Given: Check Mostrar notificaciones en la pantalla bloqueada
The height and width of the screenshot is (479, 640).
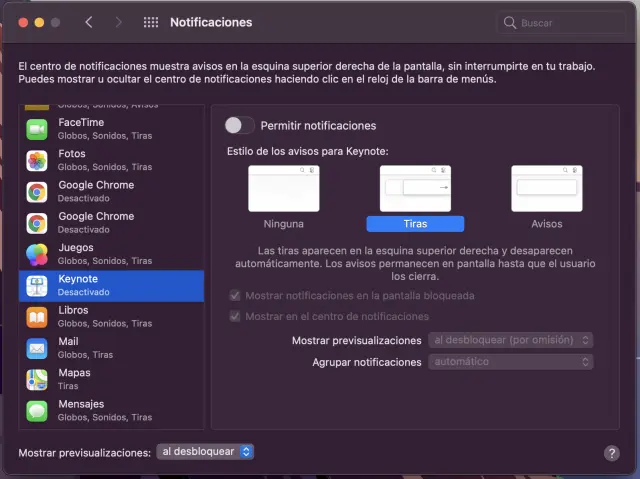Looking at the screenshot, I should click(x=235, y=295).
